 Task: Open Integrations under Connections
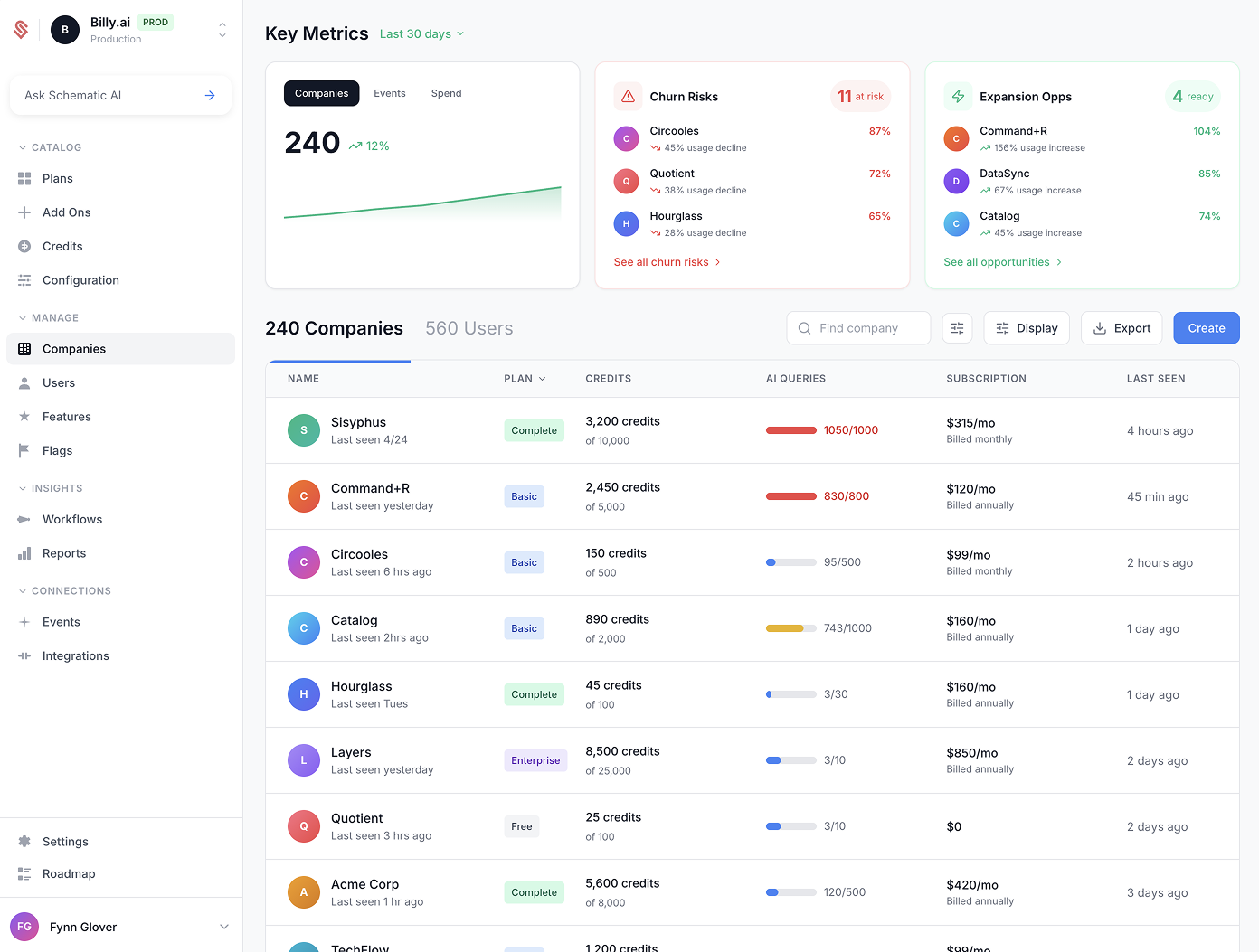point(75,655)
